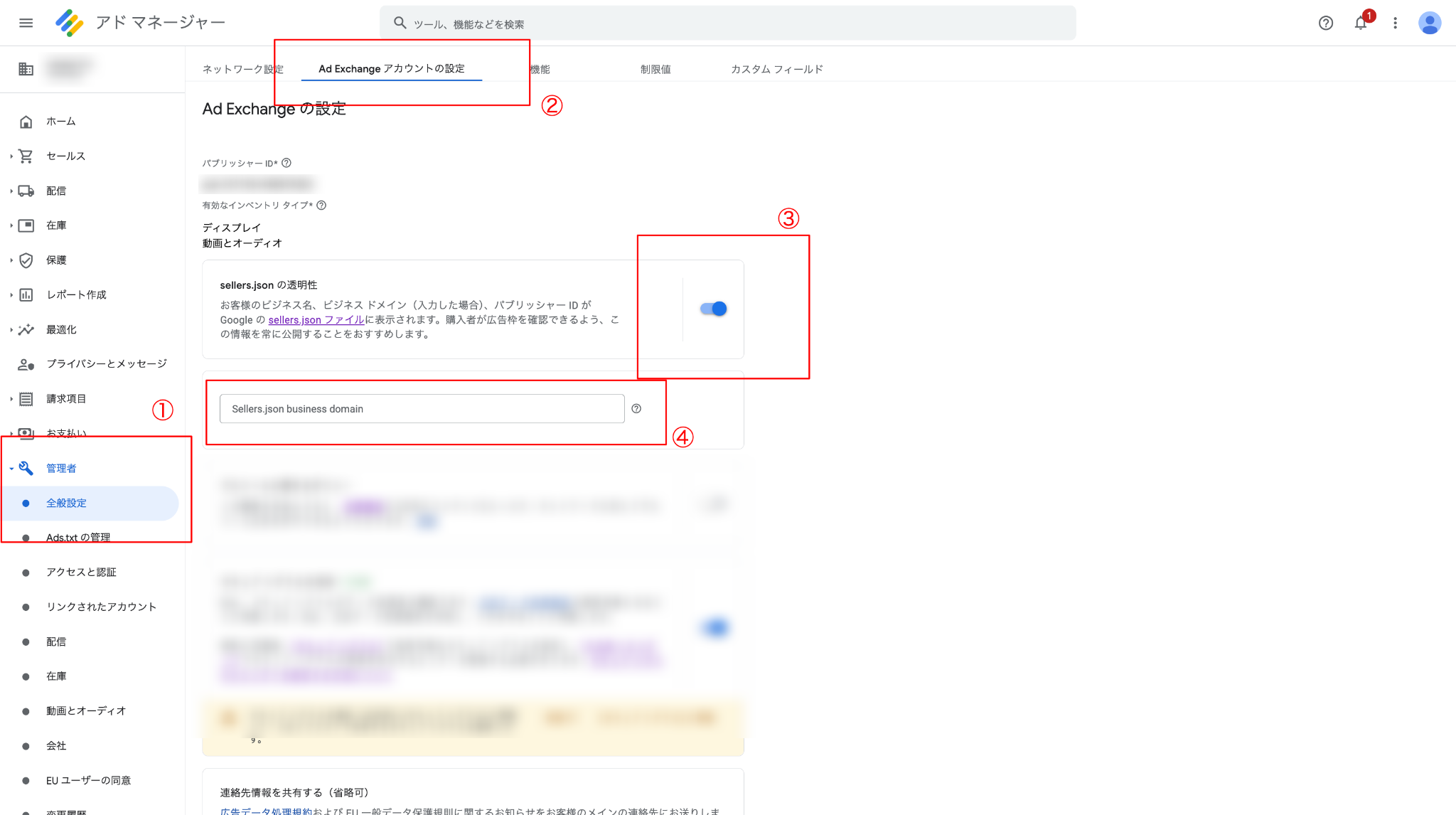
Task: Open リンクされたアカウント in sidebar
Action: (101, 607)
